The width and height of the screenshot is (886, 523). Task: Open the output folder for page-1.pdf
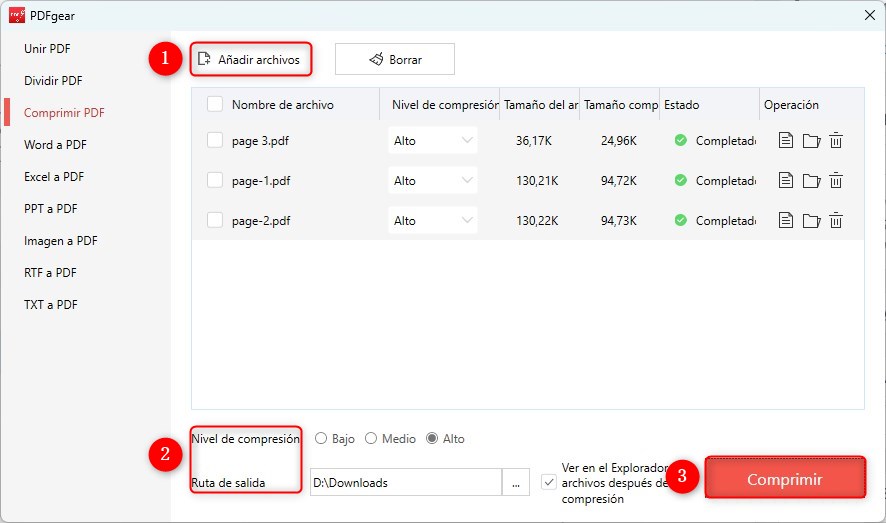click(x=811, y=181)
